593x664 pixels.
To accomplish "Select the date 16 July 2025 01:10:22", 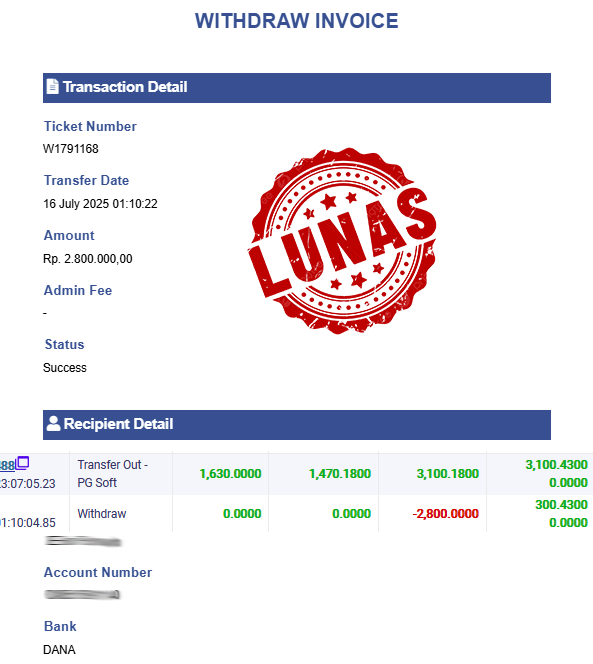I will 100,204.
